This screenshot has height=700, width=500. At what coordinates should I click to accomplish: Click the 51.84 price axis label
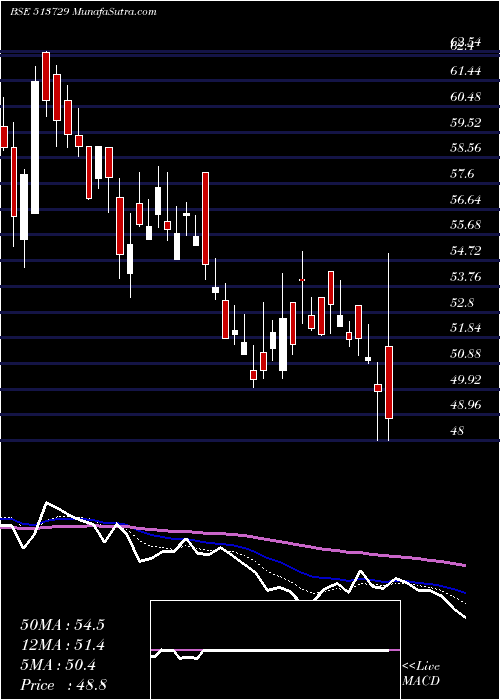(466, 328)
